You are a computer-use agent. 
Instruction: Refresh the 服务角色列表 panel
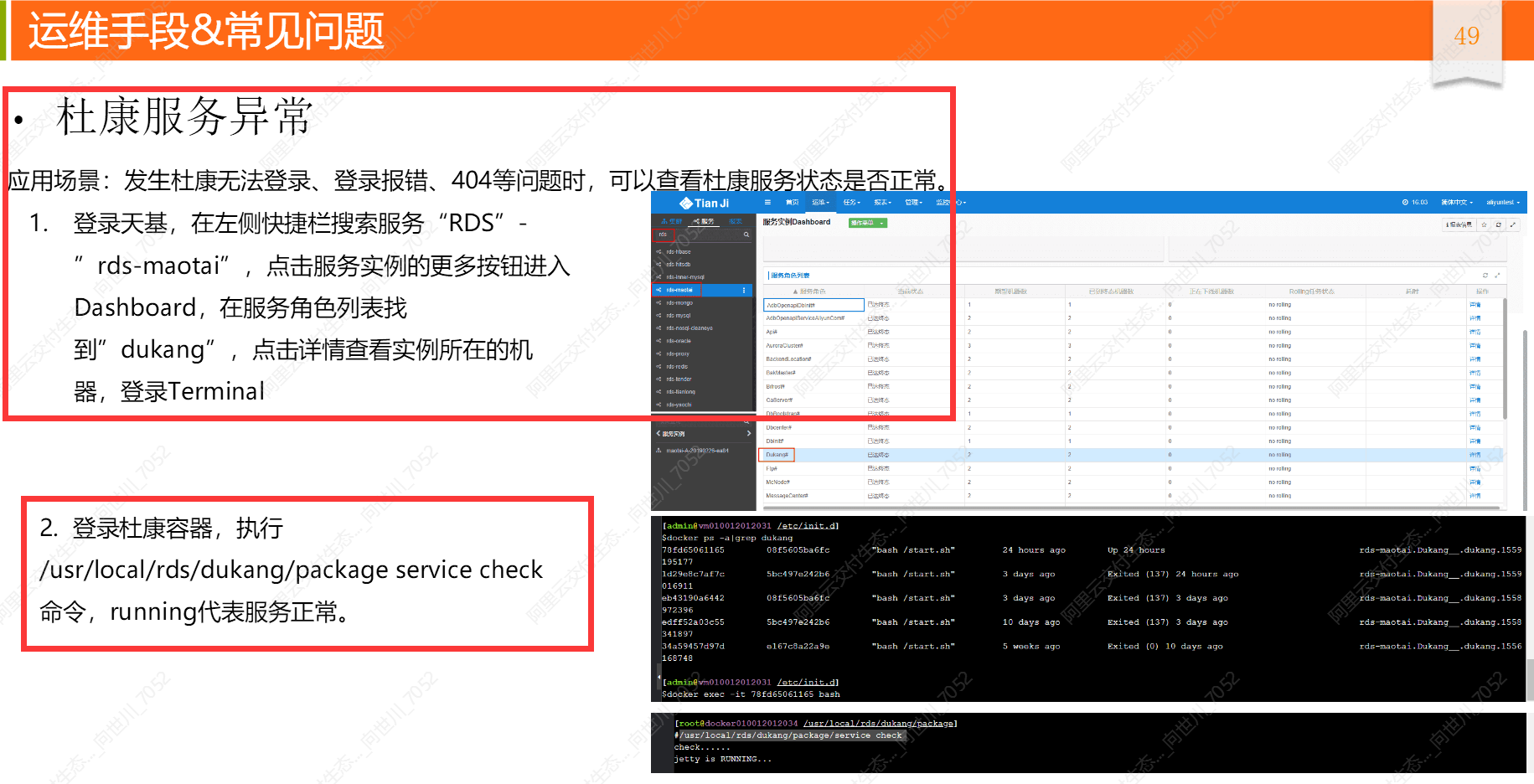pos(1485,275)
